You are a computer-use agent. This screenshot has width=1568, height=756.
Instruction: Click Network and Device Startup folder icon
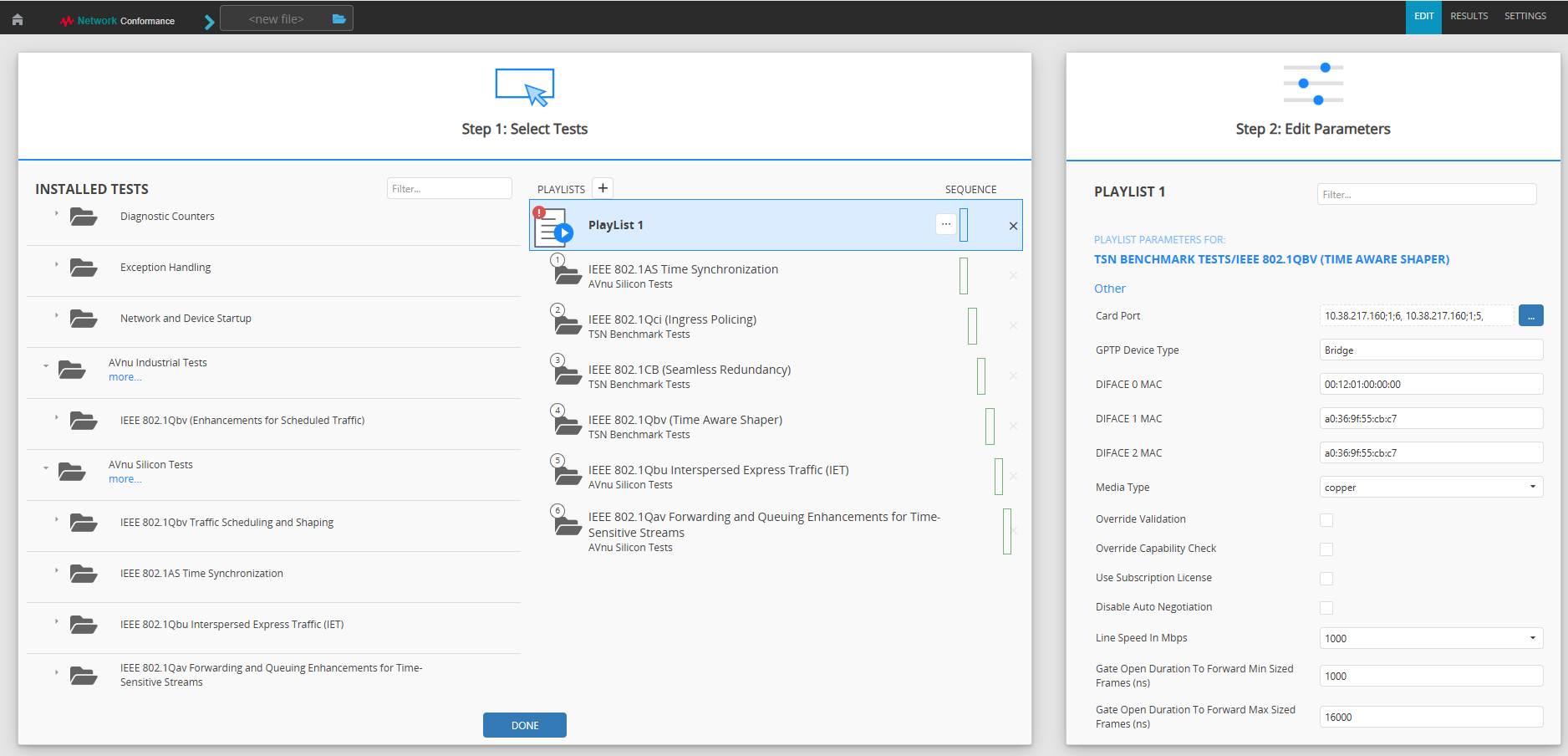click(x=84, y=319)
